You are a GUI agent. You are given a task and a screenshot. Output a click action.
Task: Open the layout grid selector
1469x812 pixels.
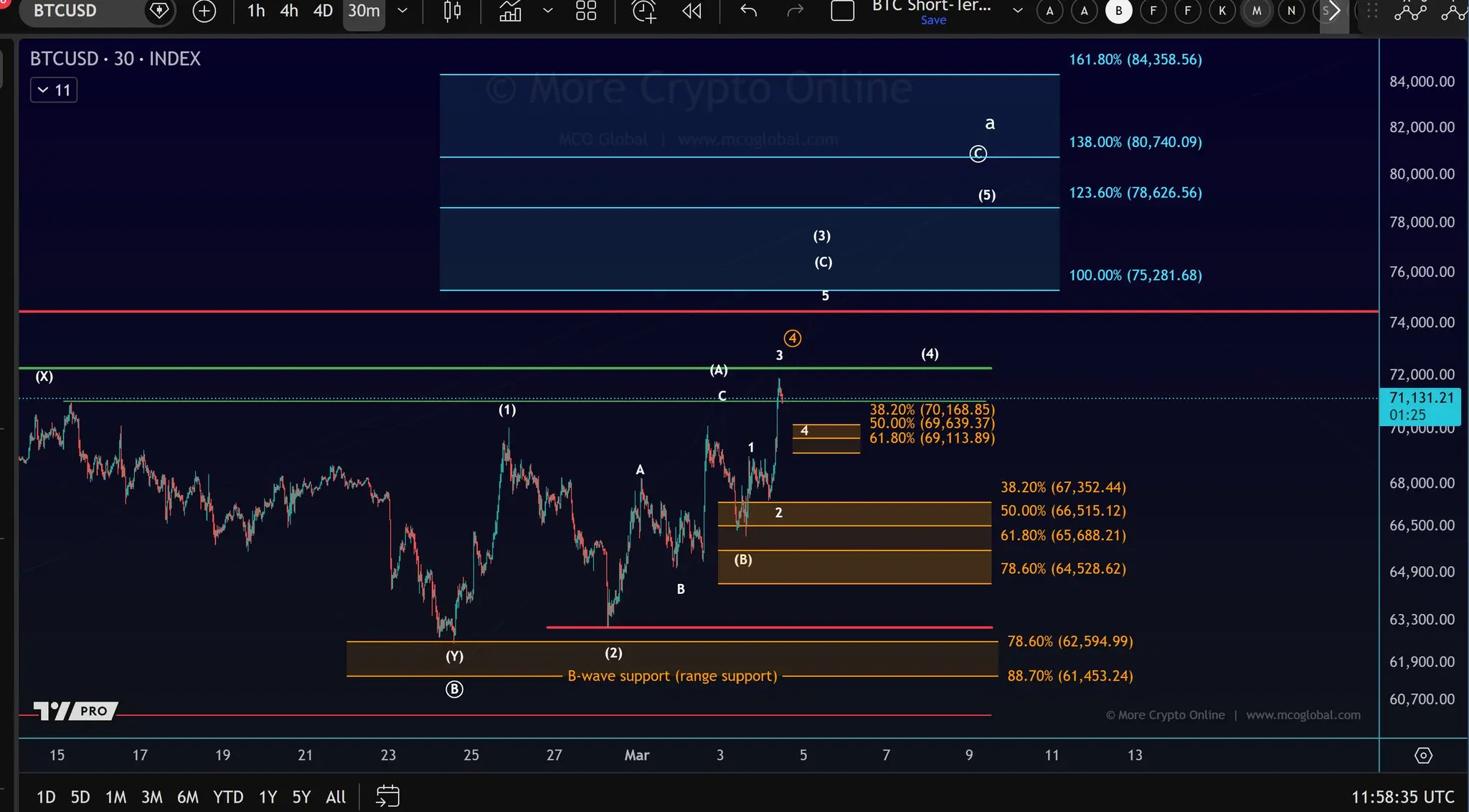click(x=586, y=11)
